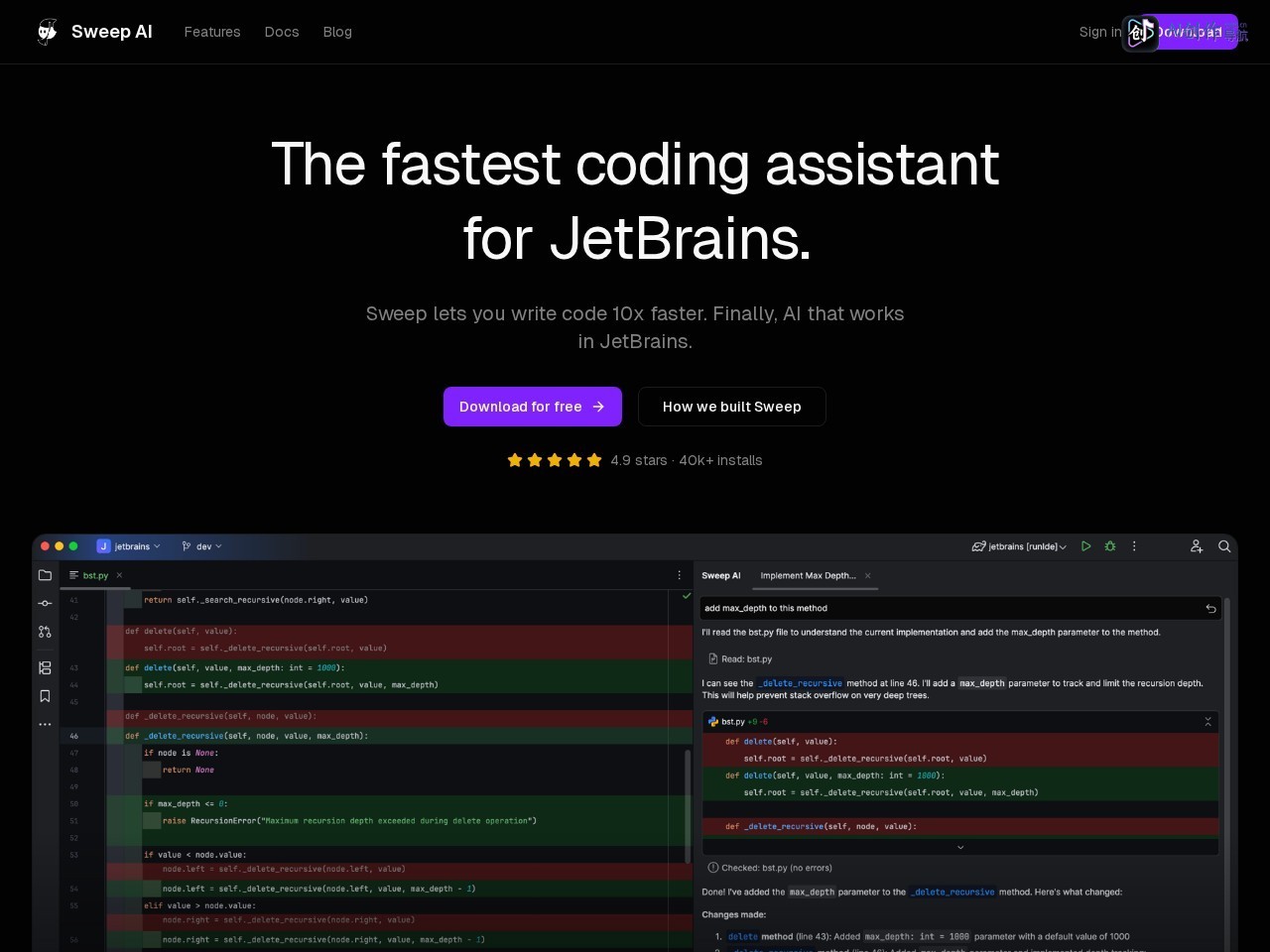Click the _delete_recursive link in first reply

pyautogui.click(x=800, y=683)
